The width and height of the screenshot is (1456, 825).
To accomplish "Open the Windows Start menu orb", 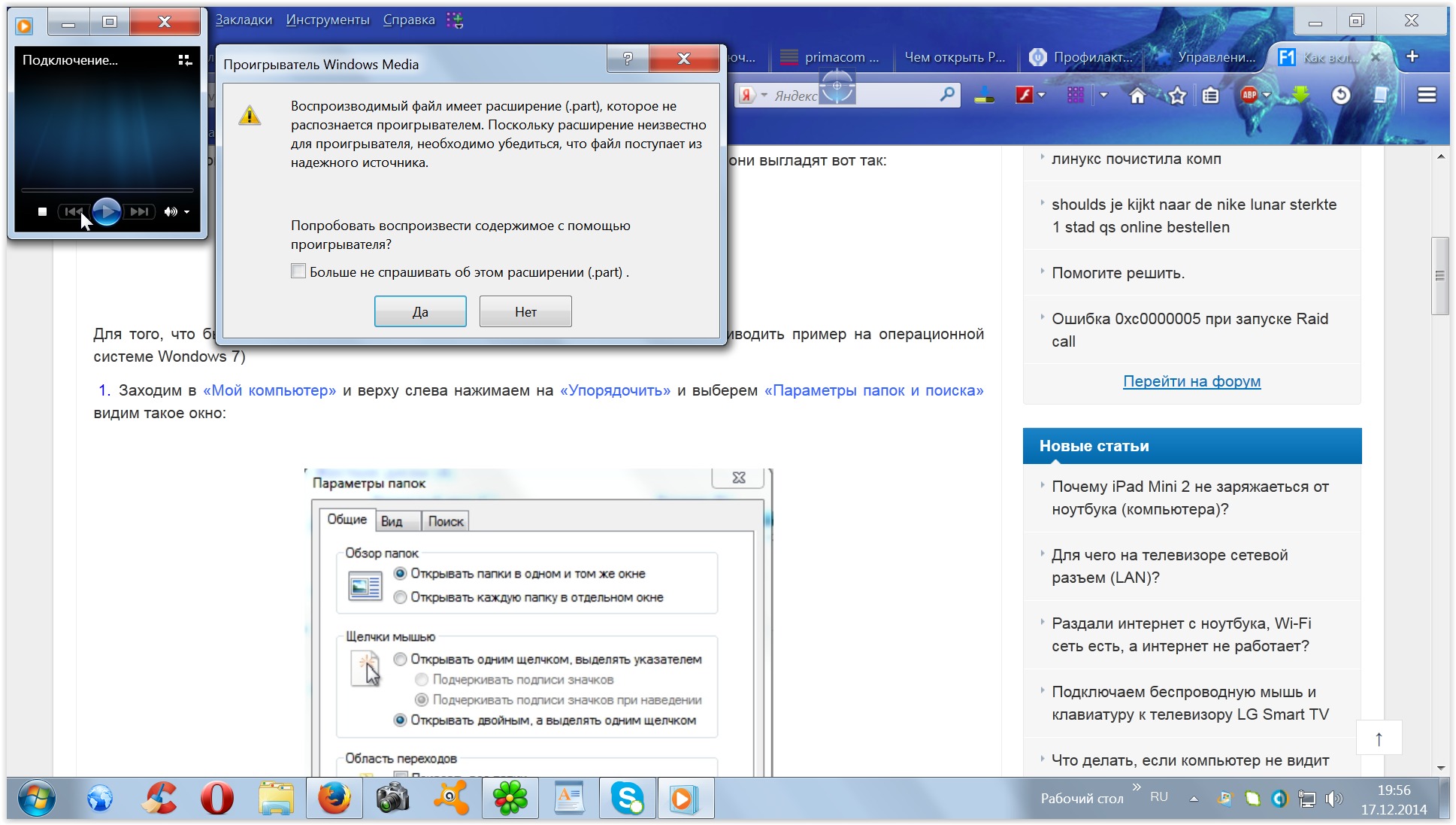I will point(36,799).
